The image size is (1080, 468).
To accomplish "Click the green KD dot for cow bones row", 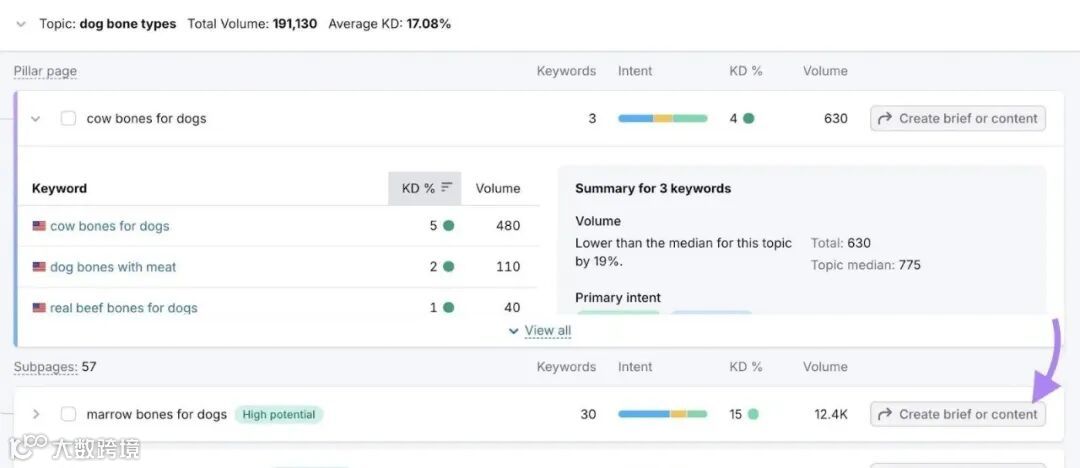I will coord(749,118).
